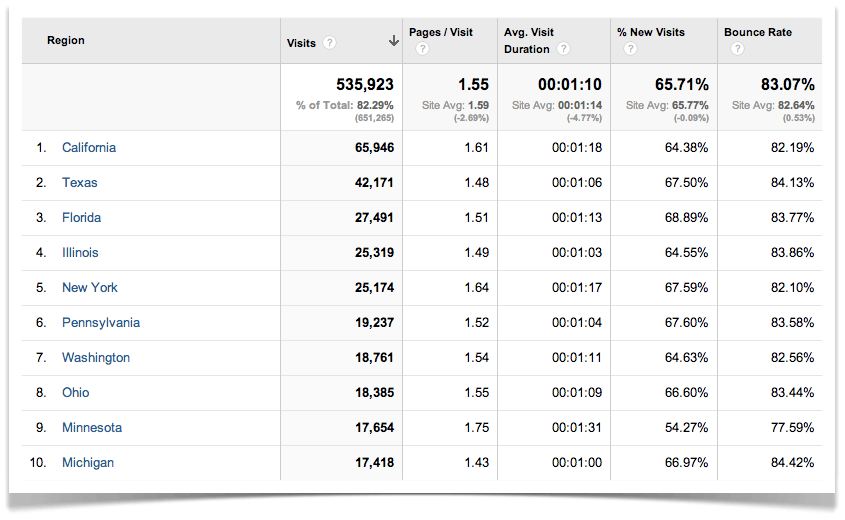This screenshot has width=845, height=520.
Task: Sort by Bounce Rate column header
Action: pos(757,32)
